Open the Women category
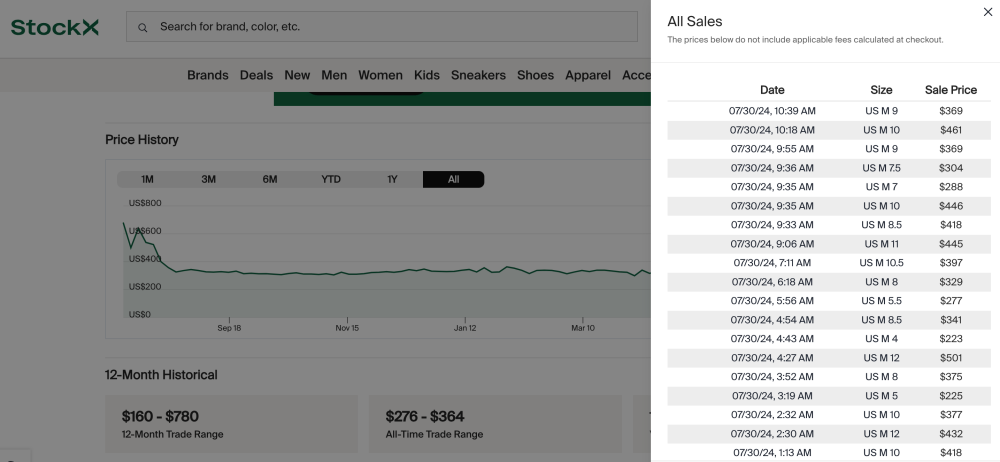 [380, 75]
